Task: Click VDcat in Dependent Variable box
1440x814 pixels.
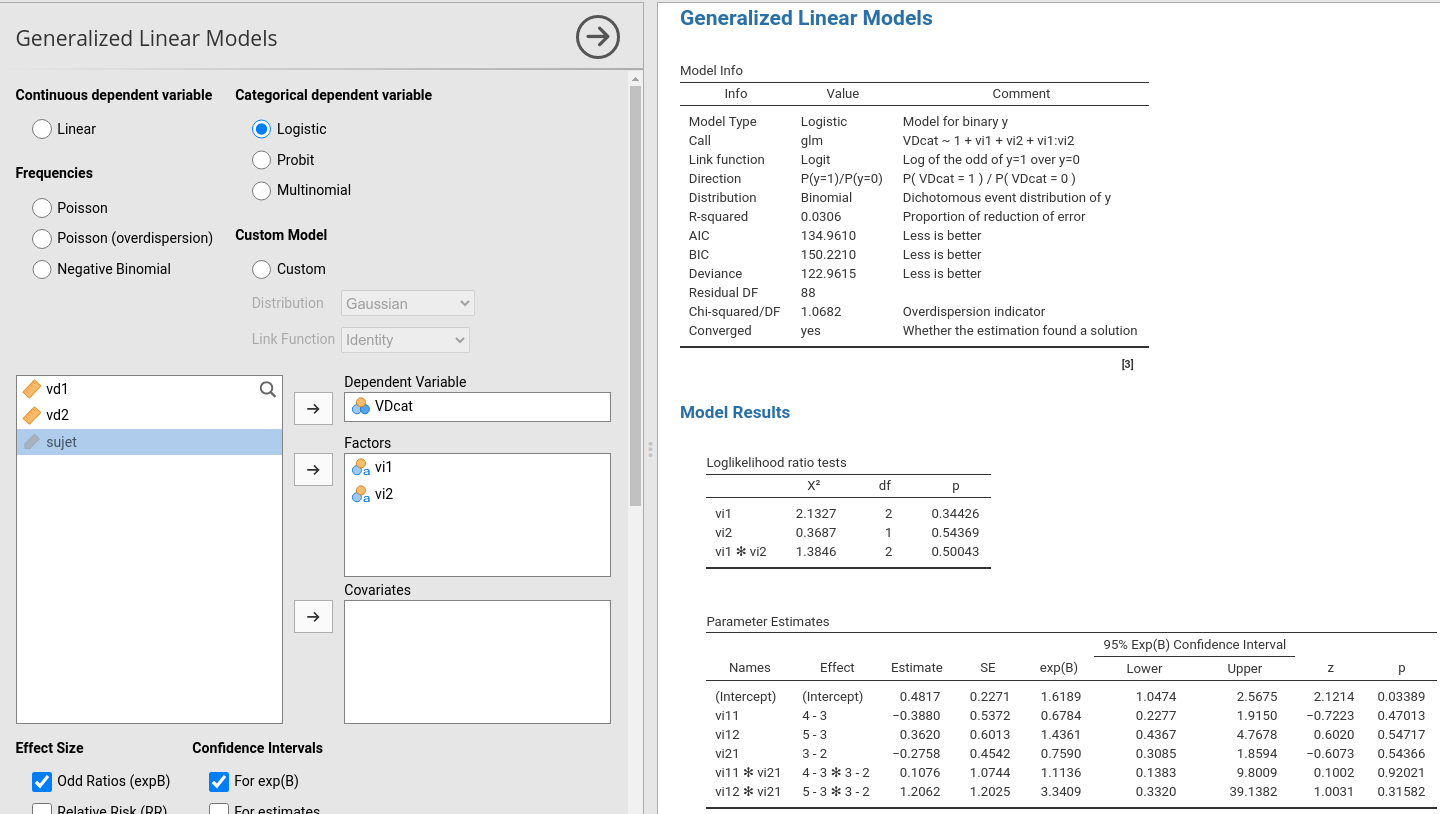Action: click(x=477, y=406)
